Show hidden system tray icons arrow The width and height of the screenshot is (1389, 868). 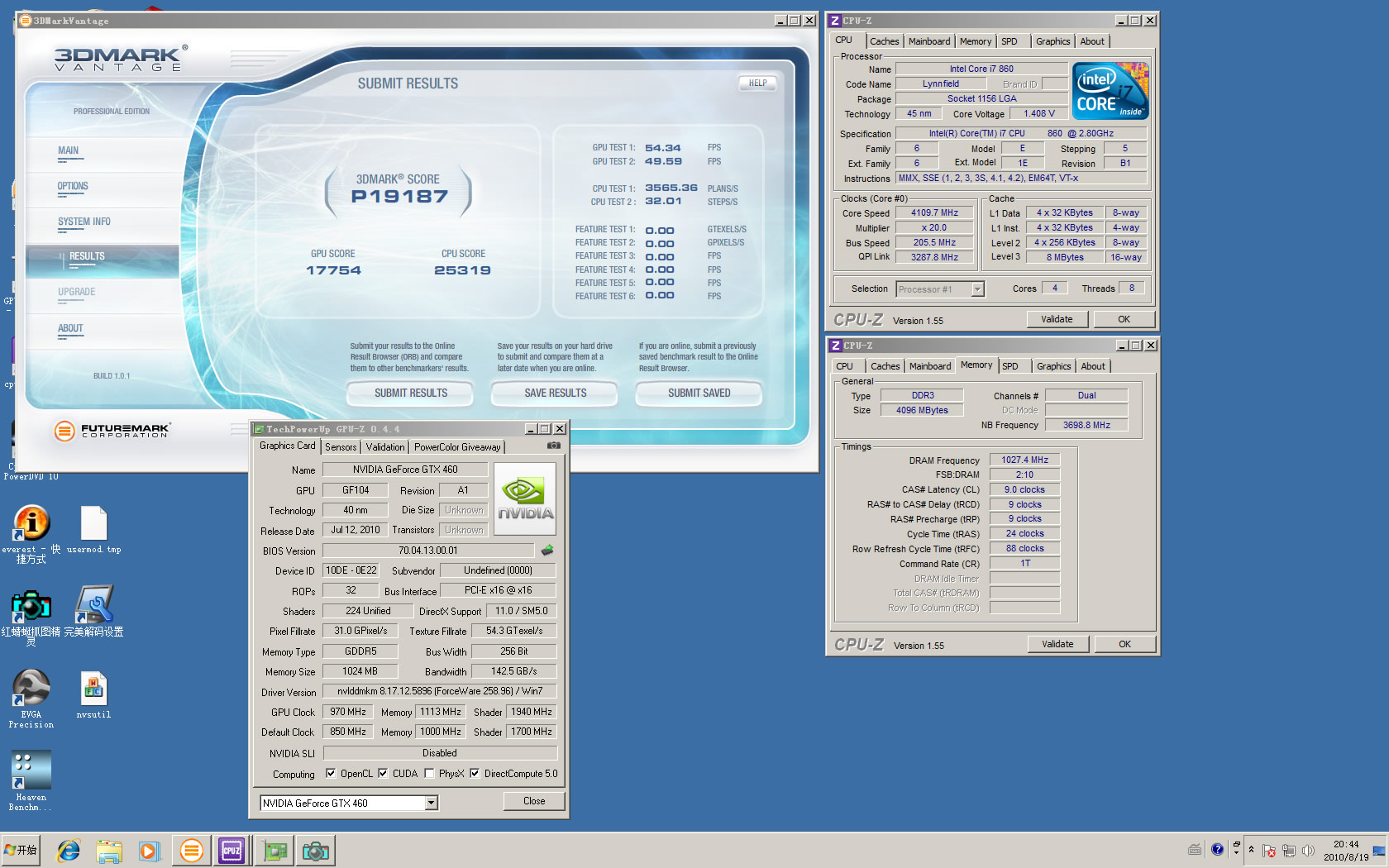[x=1251, y=849]
